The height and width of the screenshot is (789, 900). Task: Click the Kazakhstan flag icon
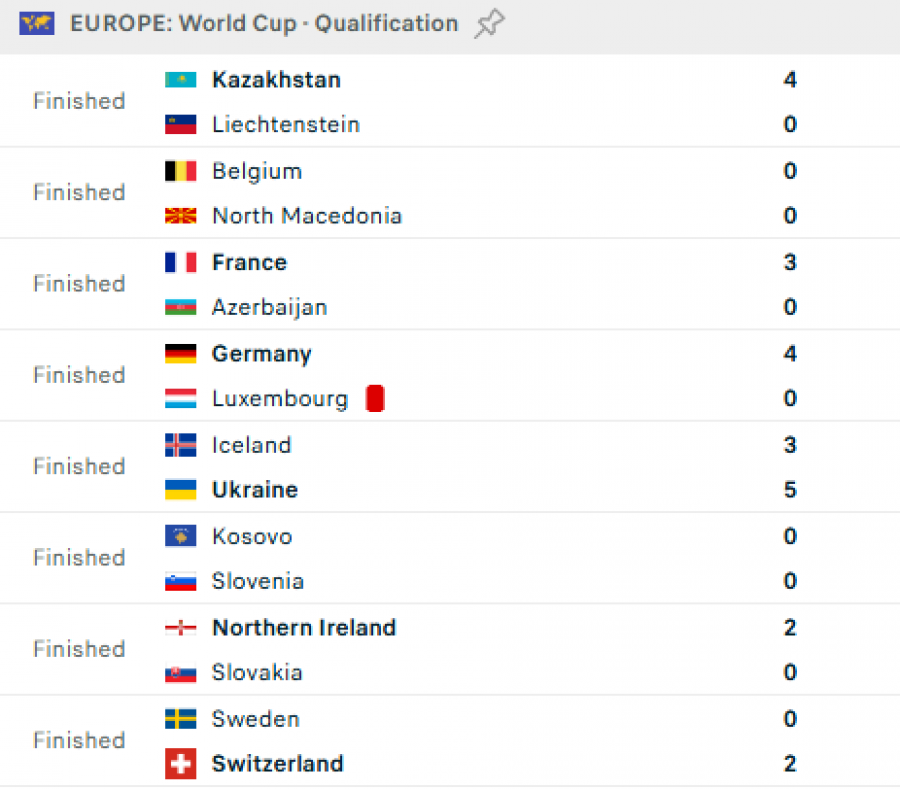pos(180,80)
